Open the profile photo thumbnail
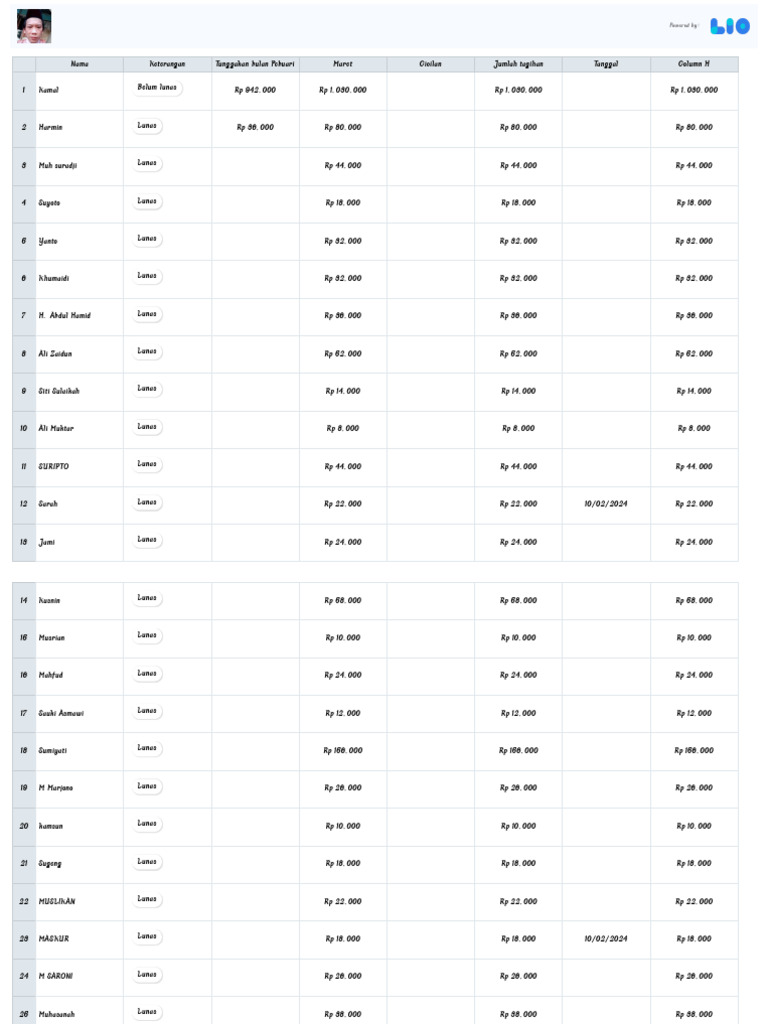The height and width of the screenshot is (1024, 768). (x=34, y=27)
